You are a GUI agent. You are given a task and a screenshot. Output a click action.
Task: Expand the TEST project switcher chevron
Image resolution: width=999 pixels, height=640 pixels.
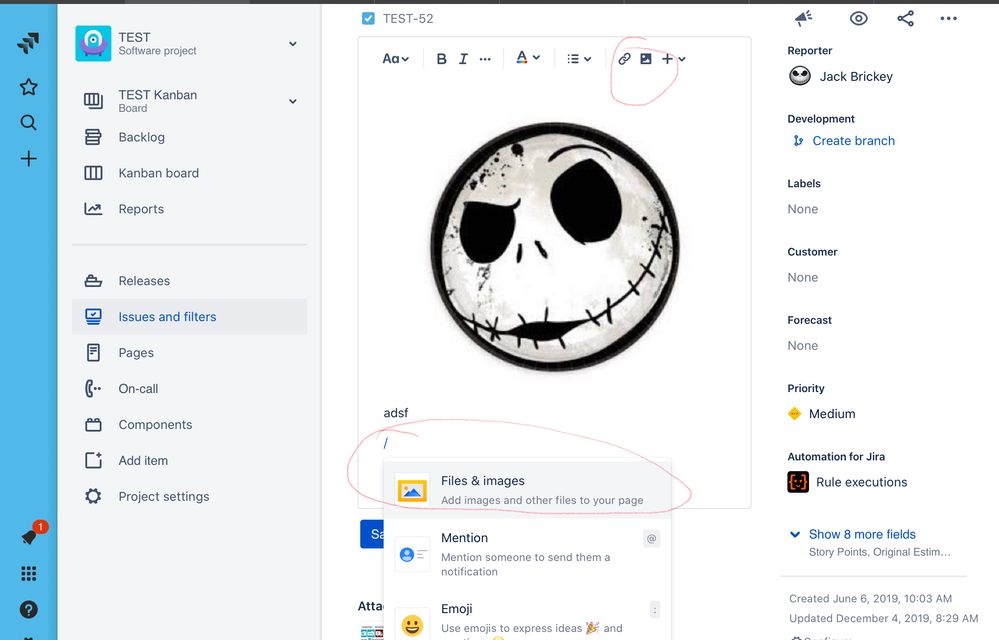(292, 44)
